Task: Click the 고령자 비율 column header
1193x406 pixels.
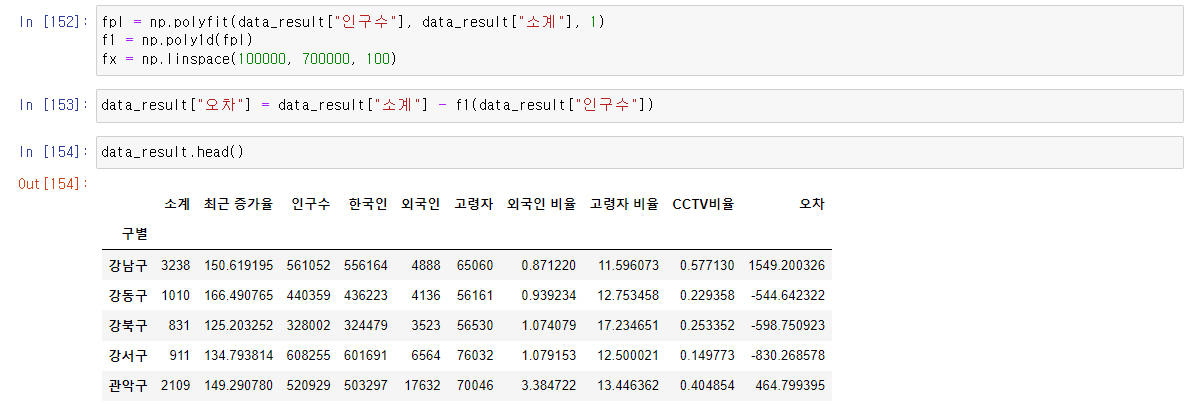Action: click(x=624, y=205)
